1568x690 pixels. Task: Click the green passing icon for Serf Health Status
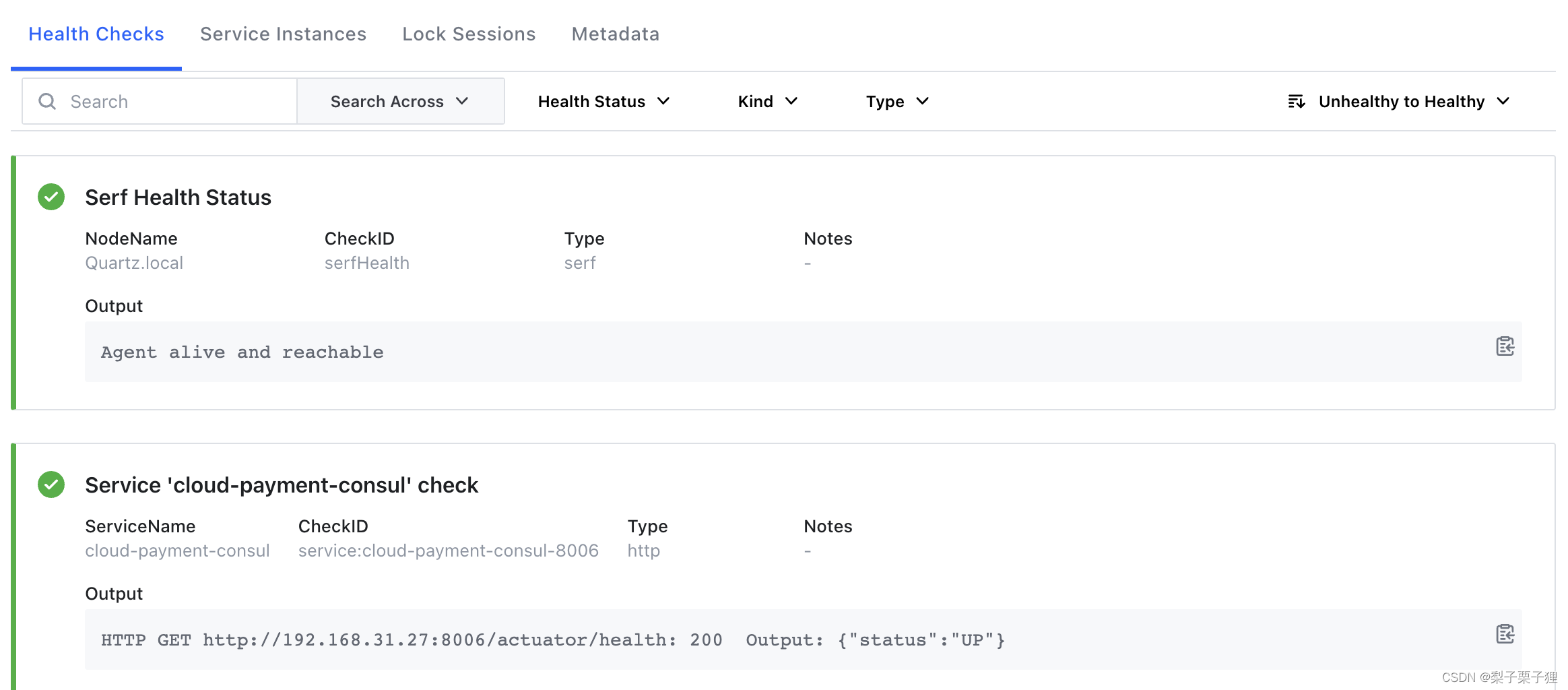(51, 197)
